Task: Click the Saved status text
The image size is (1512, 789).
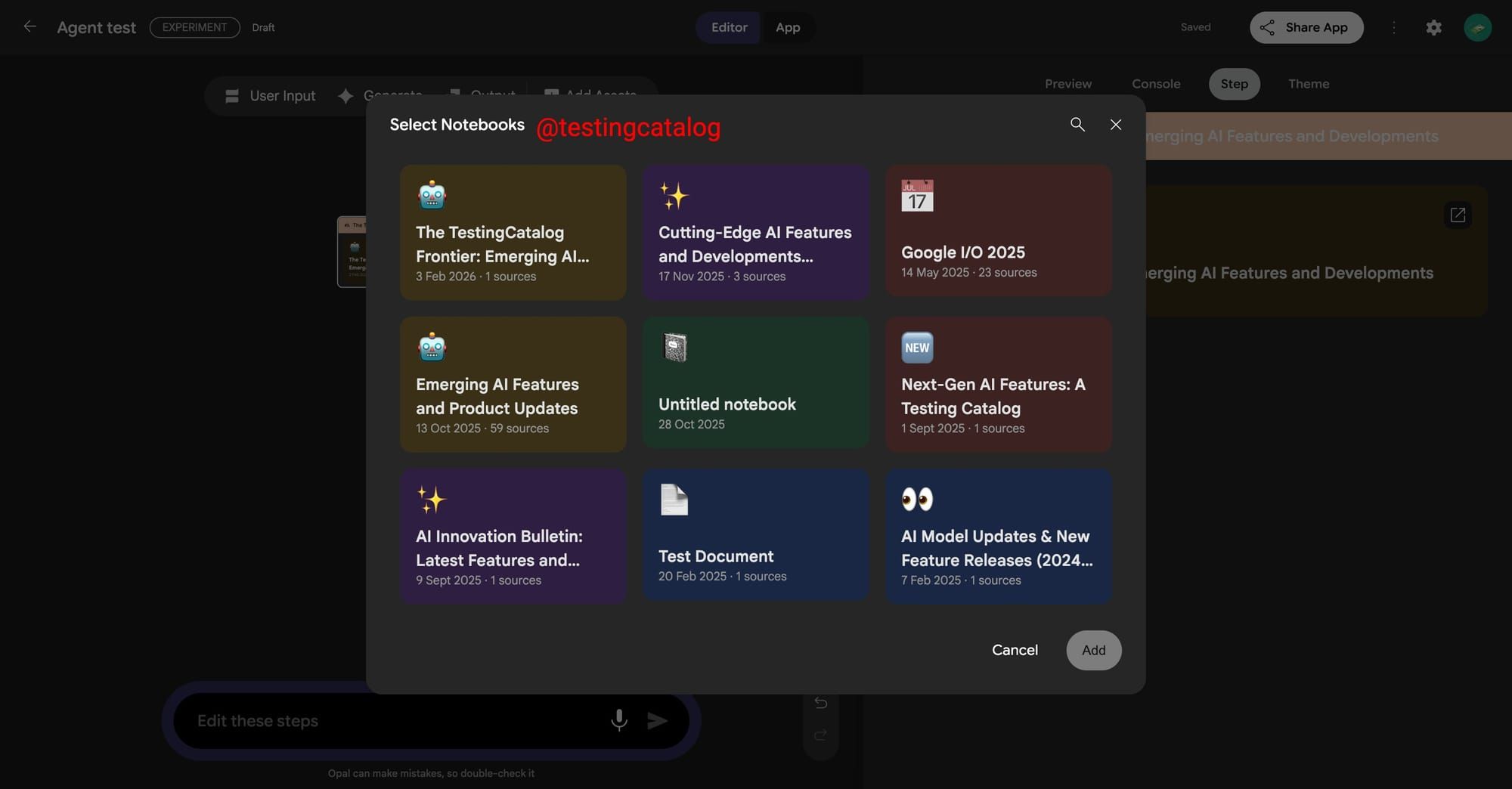Action: [x=1195, y=27]
